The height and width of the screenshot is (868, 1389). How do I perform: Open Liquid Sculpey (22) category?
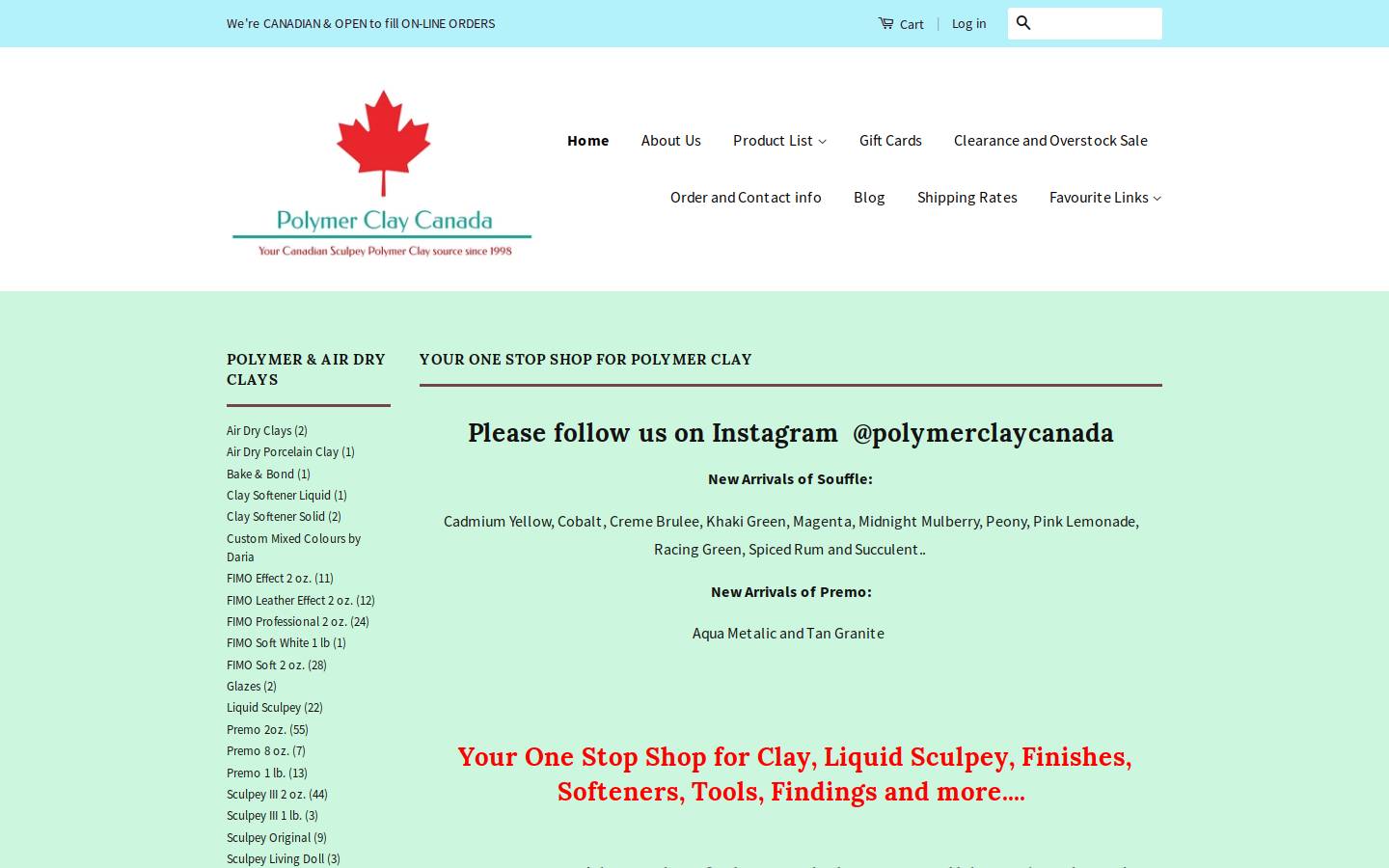[275, 707]
